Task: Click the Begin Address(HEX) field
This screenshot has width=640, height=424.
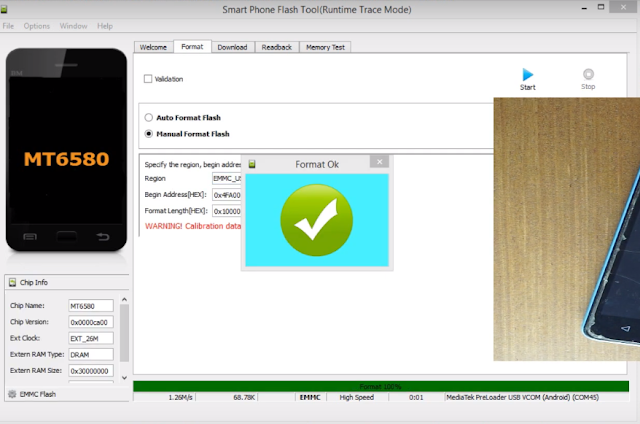Action: coord(227,195)
